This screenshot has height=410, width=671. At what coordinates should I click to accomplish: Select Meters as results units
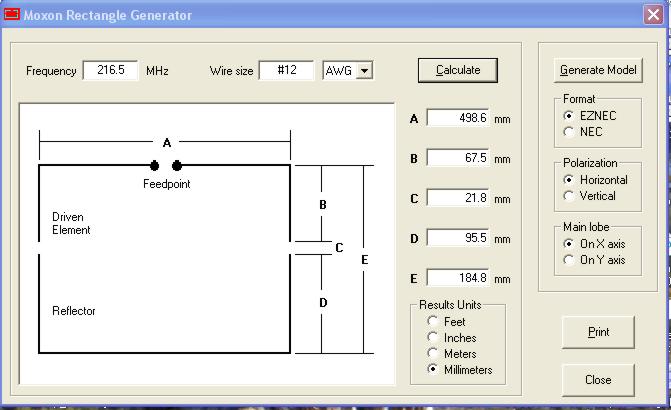click(x=433, y=354)
